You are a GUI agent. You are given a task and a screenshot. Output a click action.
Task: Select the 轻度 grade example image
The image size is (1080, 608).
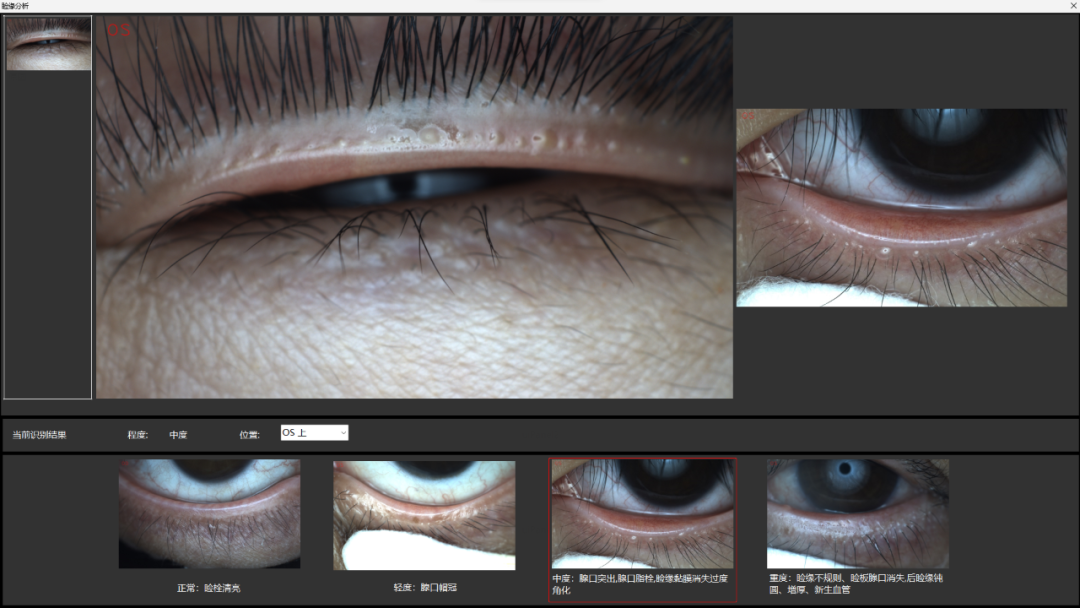tap(422, 513)
